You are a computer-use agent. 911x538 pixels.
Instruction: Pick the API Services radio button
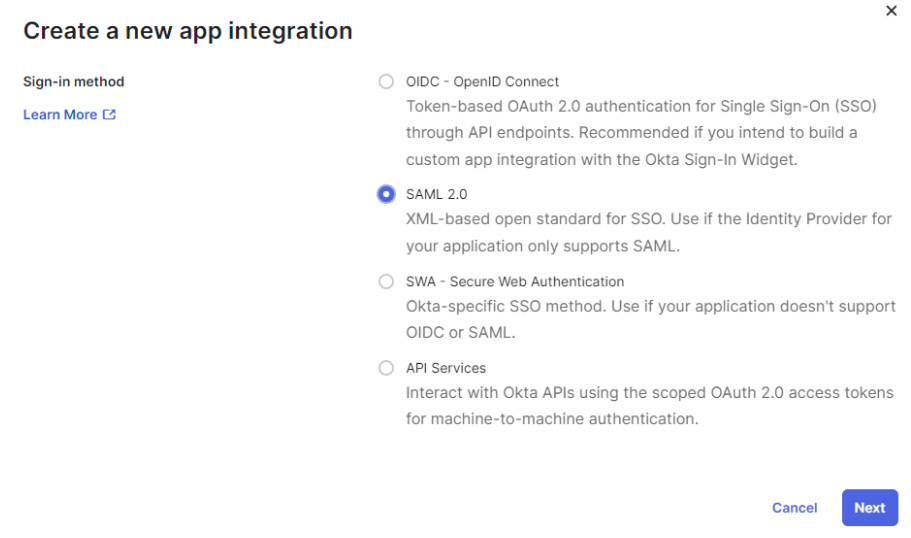[386, 368]
